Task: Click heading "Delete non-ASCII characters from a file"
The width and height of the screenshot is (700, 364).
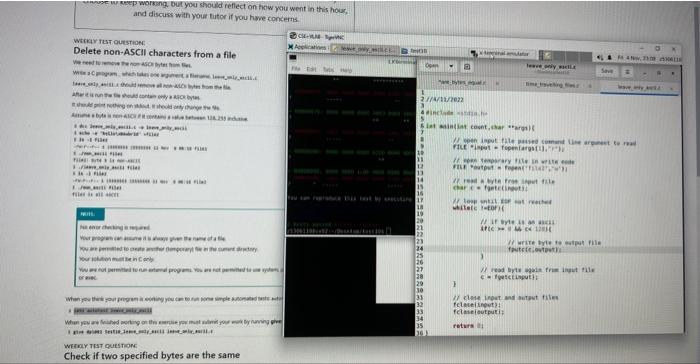Action: click(154, 53)
